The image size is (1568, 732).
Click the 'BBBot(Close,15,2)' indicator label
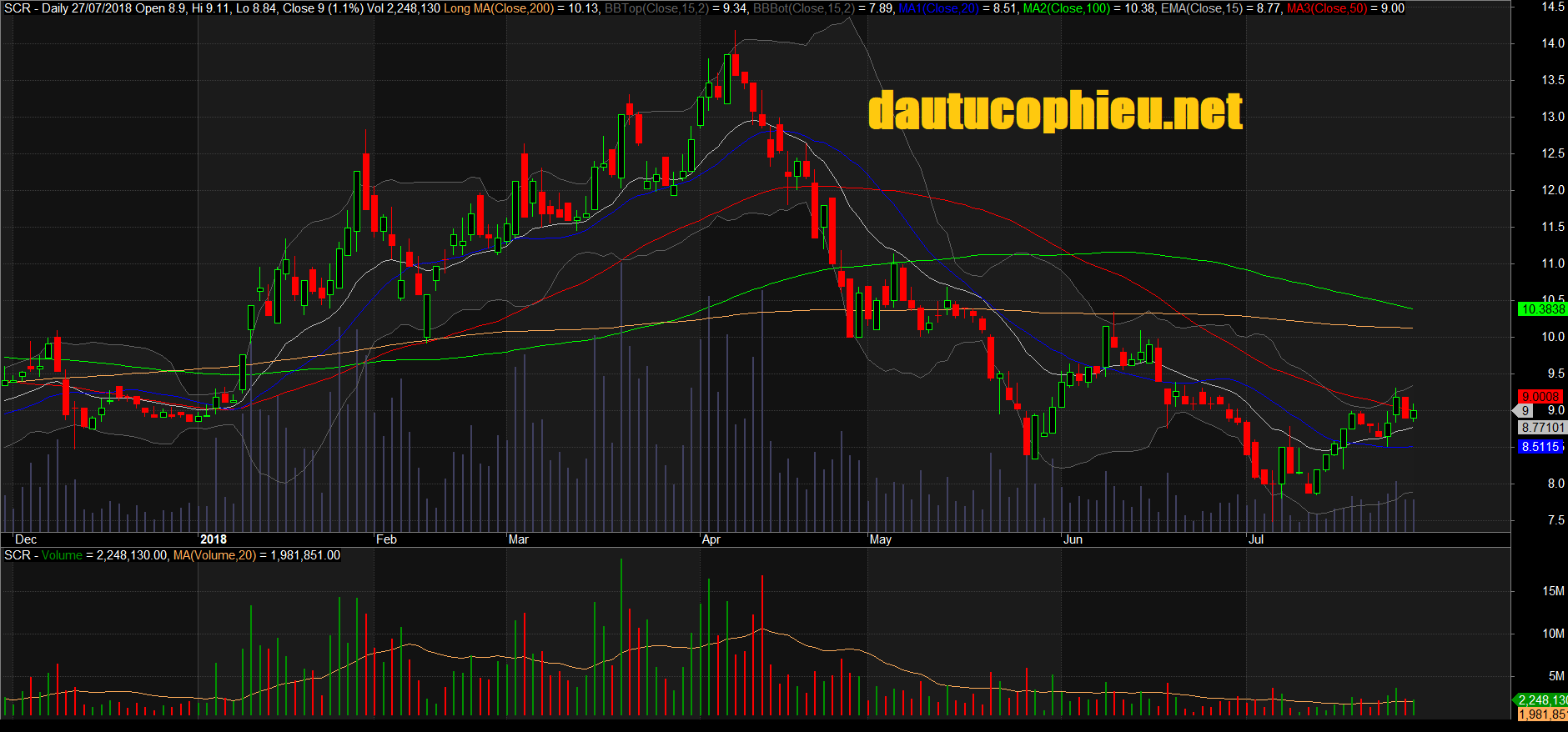pyautogui.click(x=804, y=8)
